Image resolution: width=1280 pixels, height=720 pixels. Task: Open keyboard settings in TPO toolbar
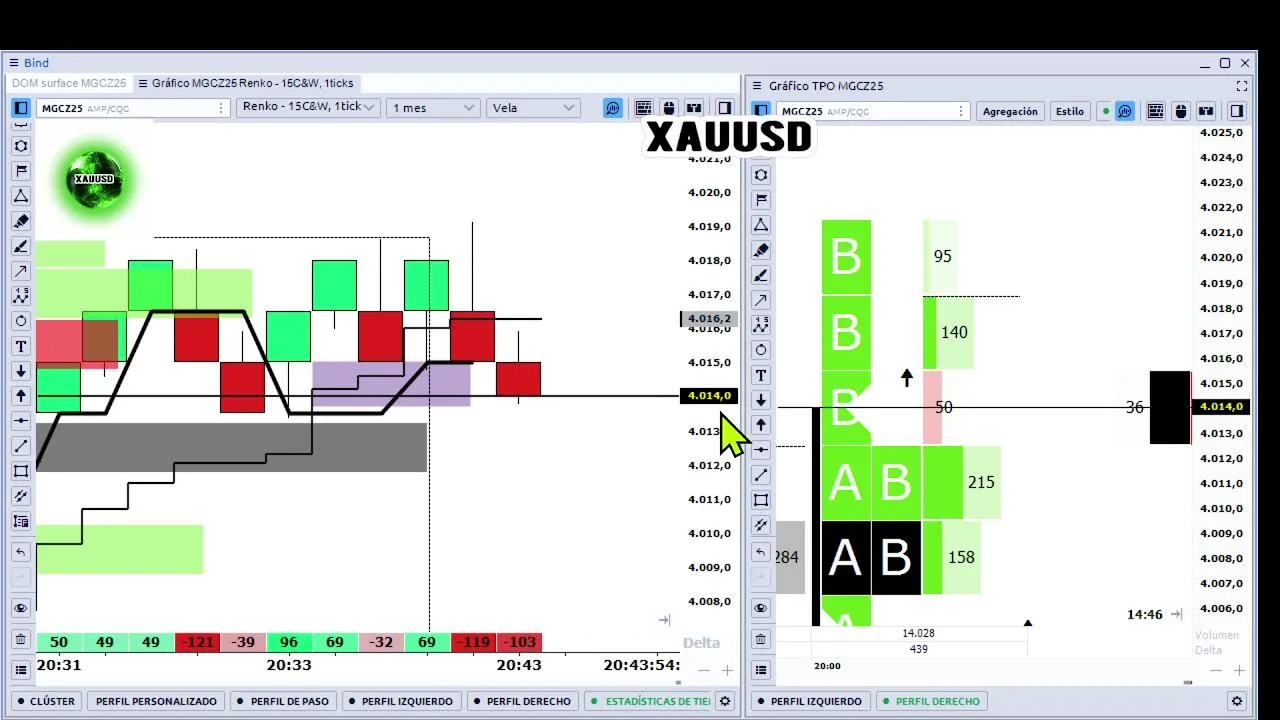click(x=1155, y=111)
